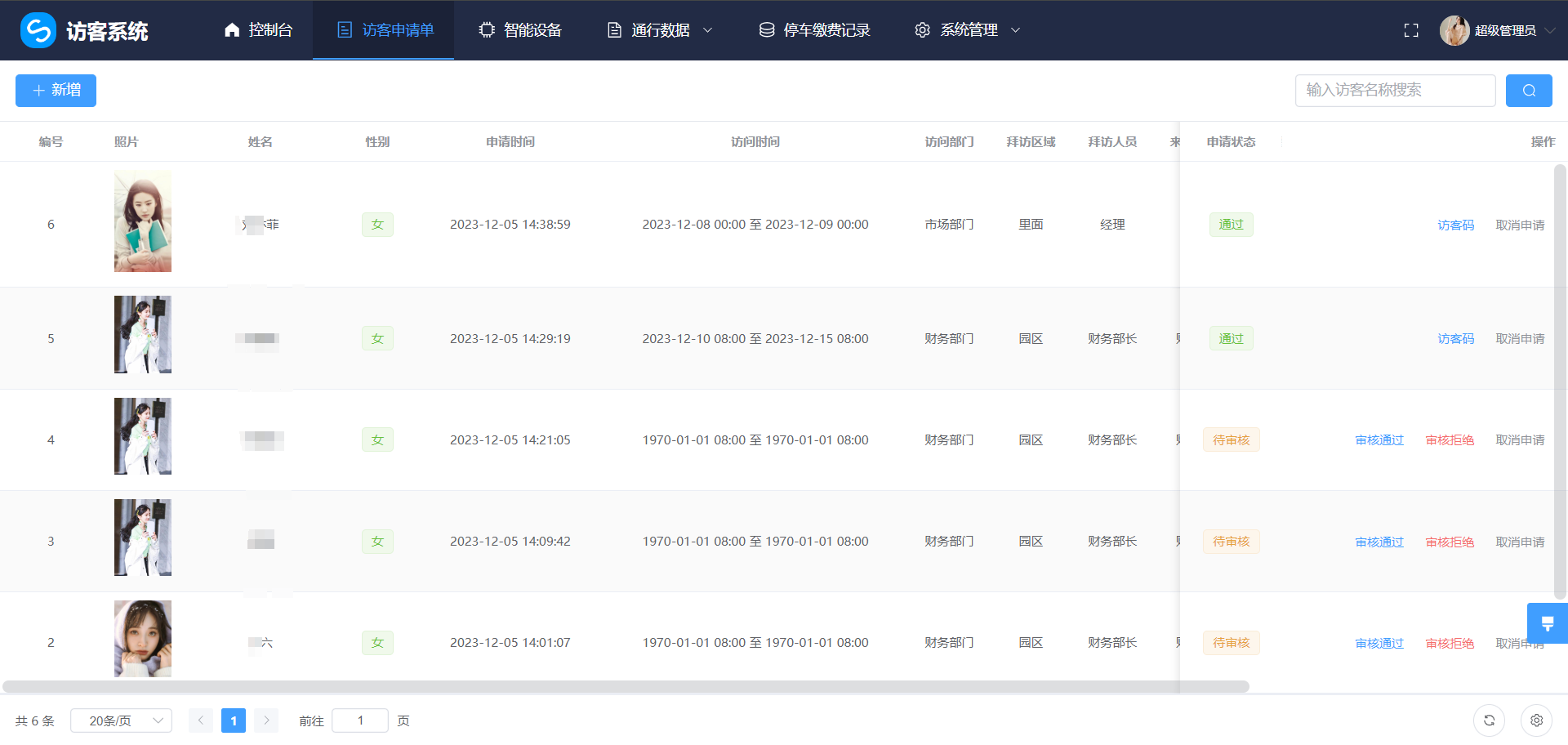Go to next page arrow
1568x745 pixels.
tap(266, 720)
